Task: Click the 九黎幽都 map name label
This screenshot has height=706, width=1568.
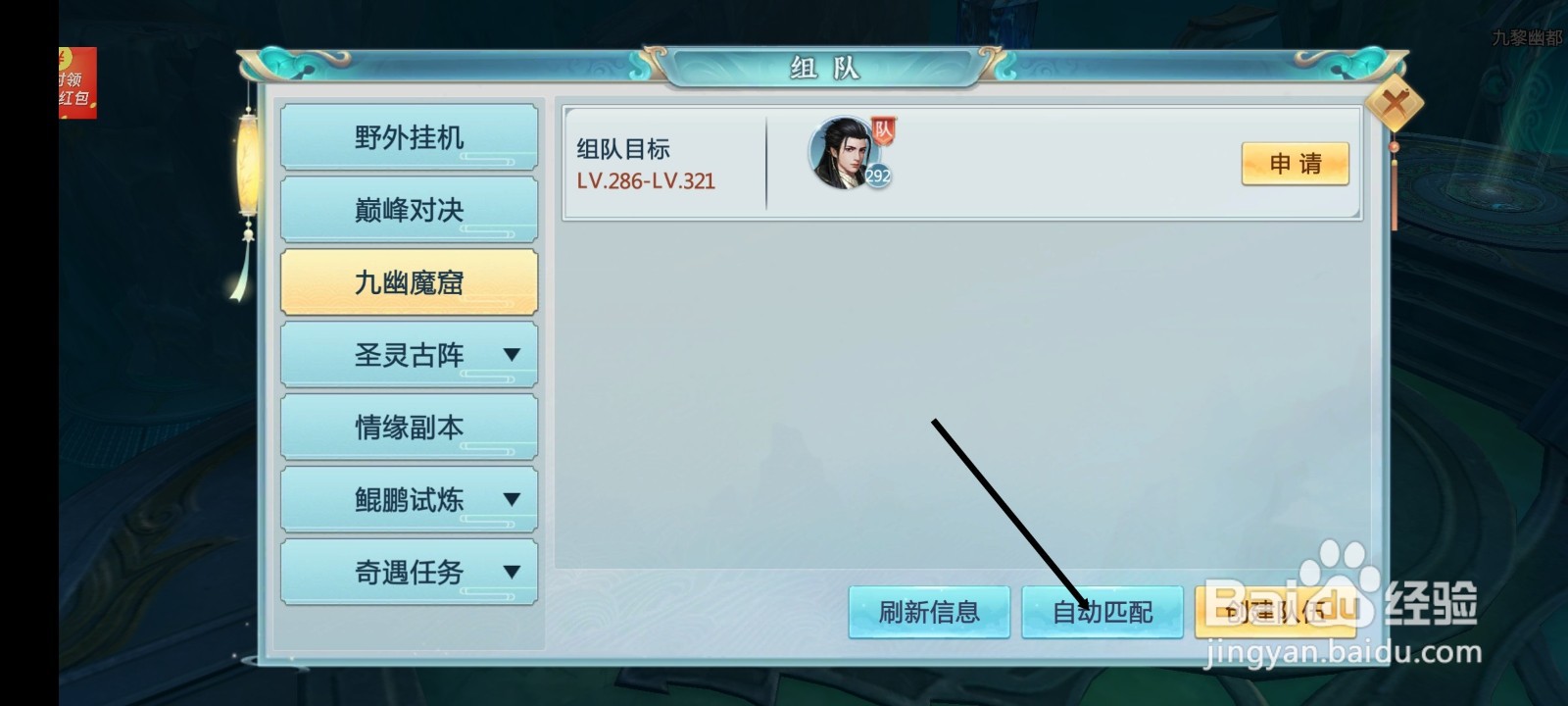Action: point(1526,38)
